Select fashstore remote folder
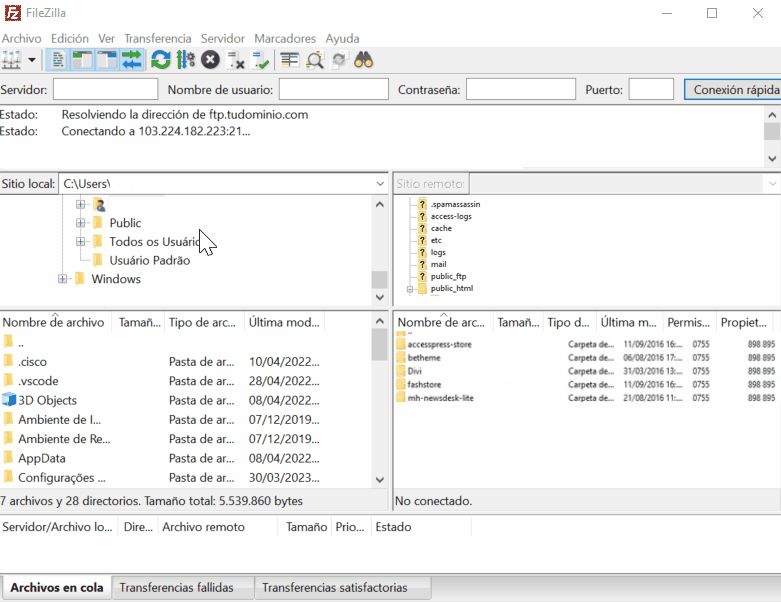Image resolution: width=781 pixels, height=602 pixels. tap(424, 384)
